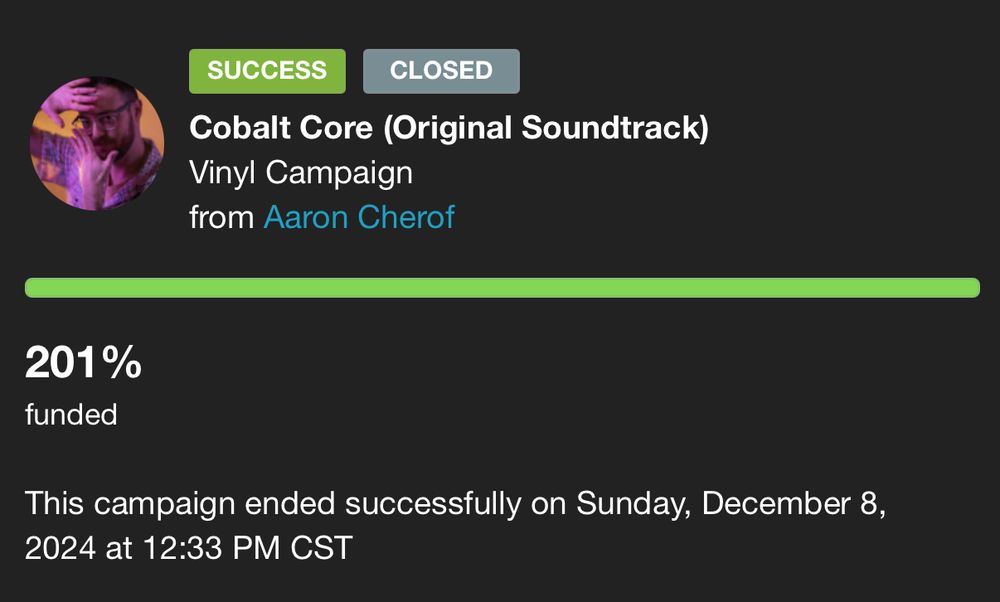
Task: Click the campaign ended successfully message
Action: pyautogui.click(x=455, y=525)
